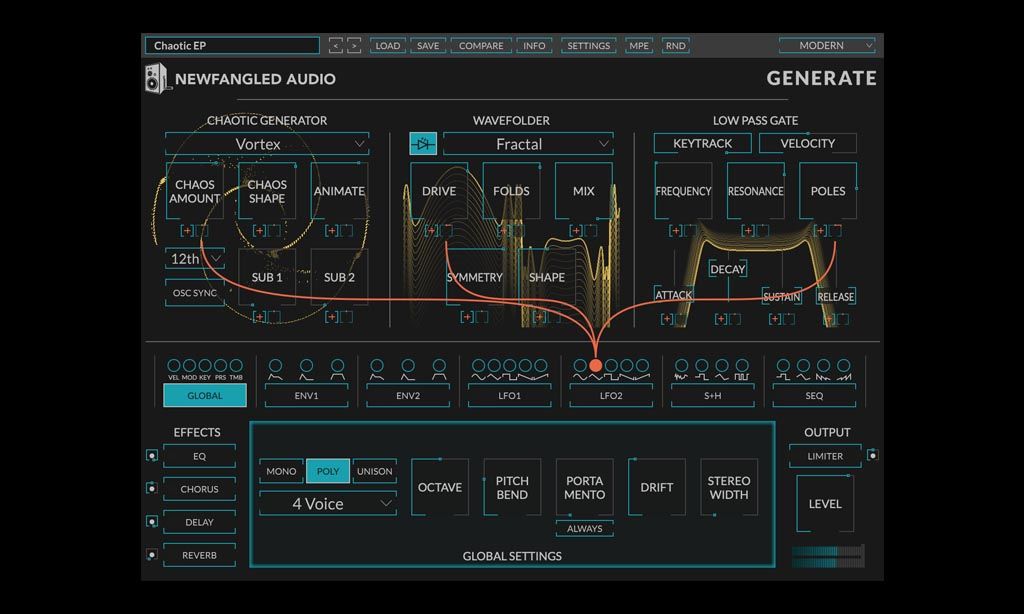1024x614 pixels.
Task: Click the COMPARE button
Action: pos(481,46)
